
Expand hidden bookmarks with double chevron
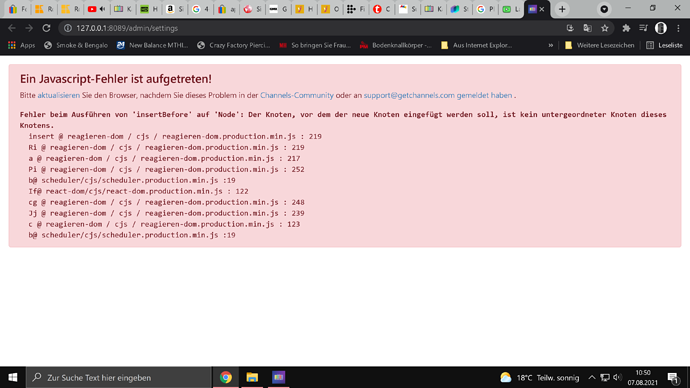point(551,45)
